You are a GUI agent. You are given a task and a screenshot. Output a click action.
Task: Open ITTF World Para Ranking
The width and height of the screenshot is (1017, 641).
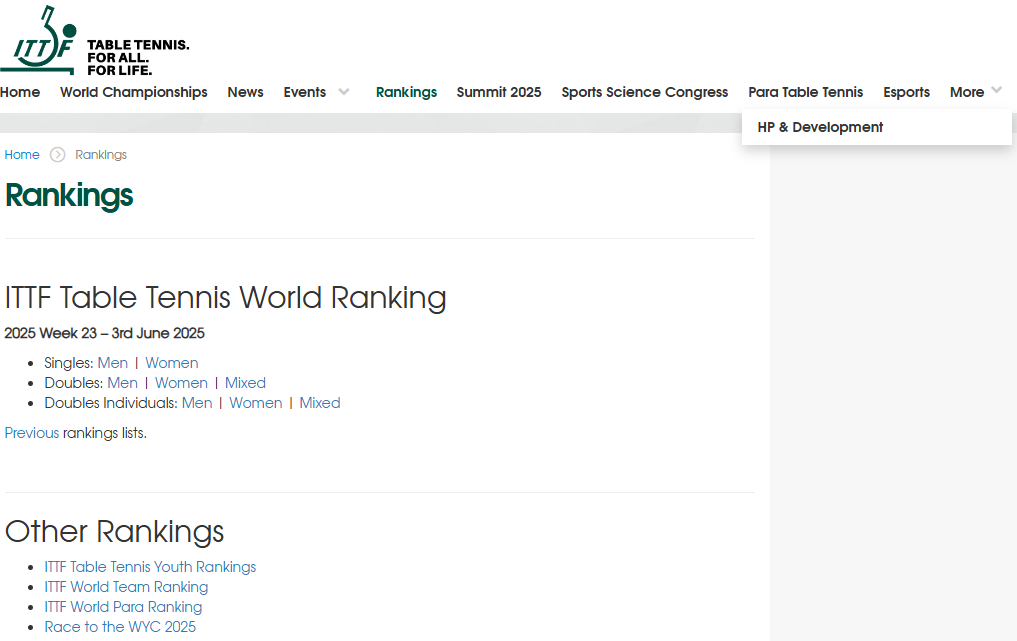[123, 607]
